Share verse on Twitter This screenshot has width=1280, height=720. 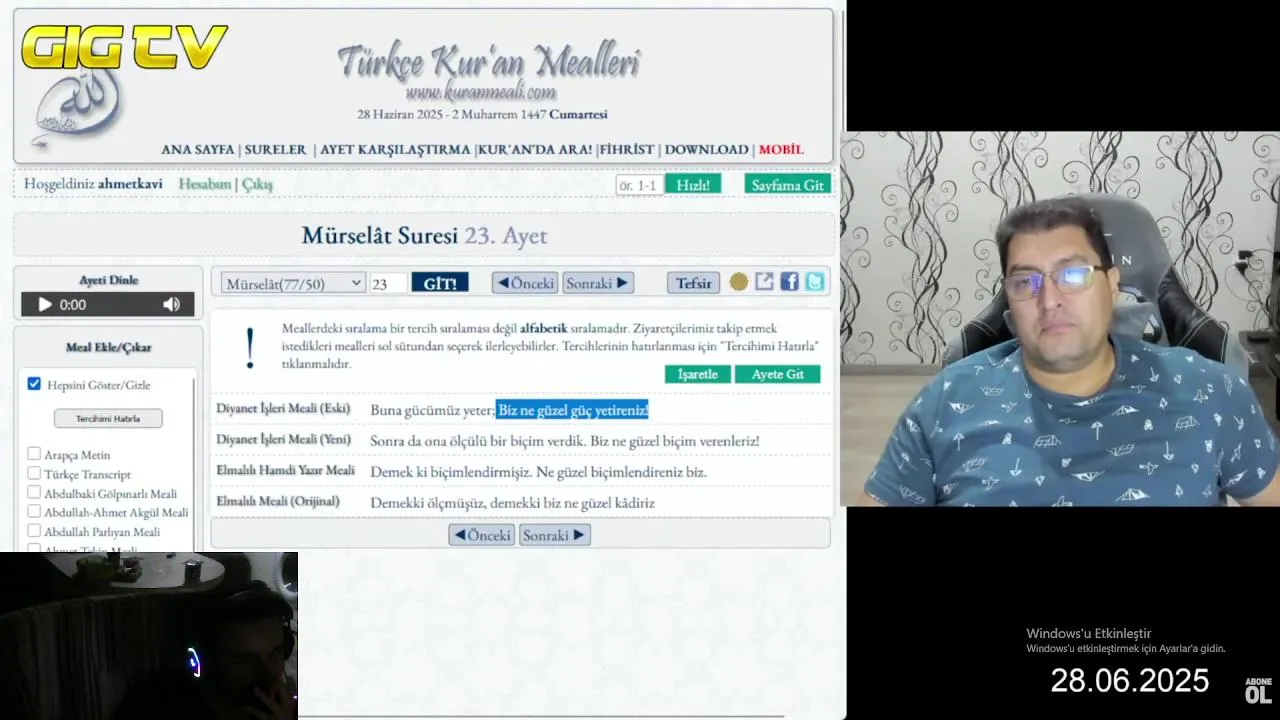click(815, 282)
